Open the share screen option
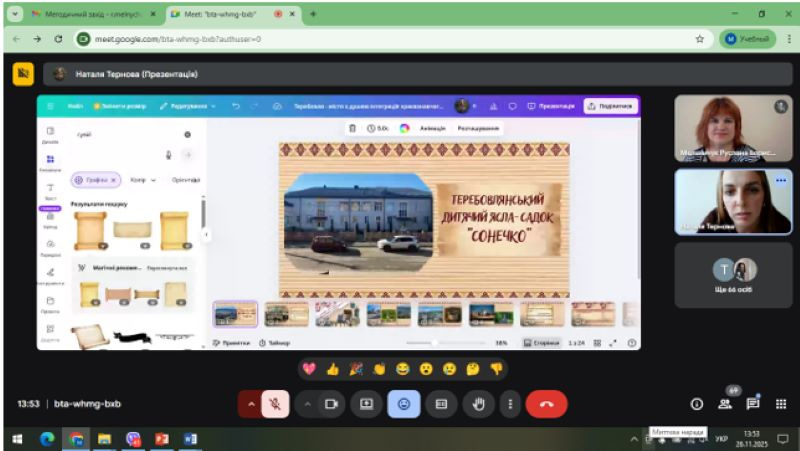The height and width of the screenshot is (451, 800). click(x=367, y=404)
